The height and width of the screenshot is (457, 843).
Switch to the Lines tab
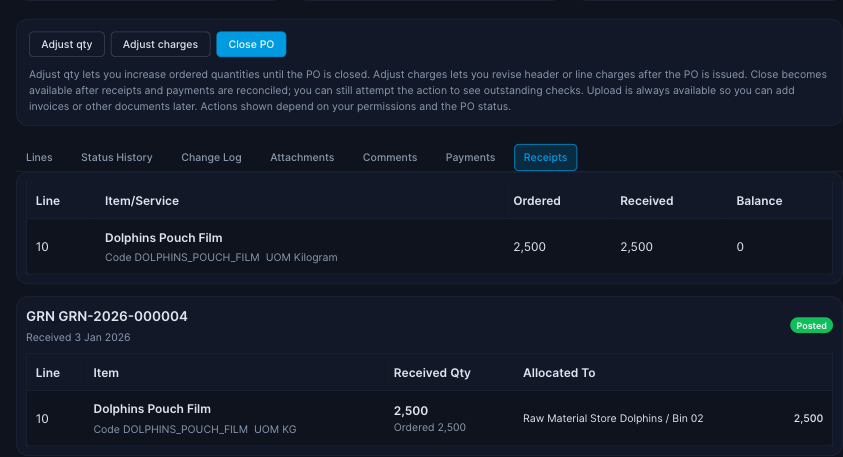[x=40, y=157]
